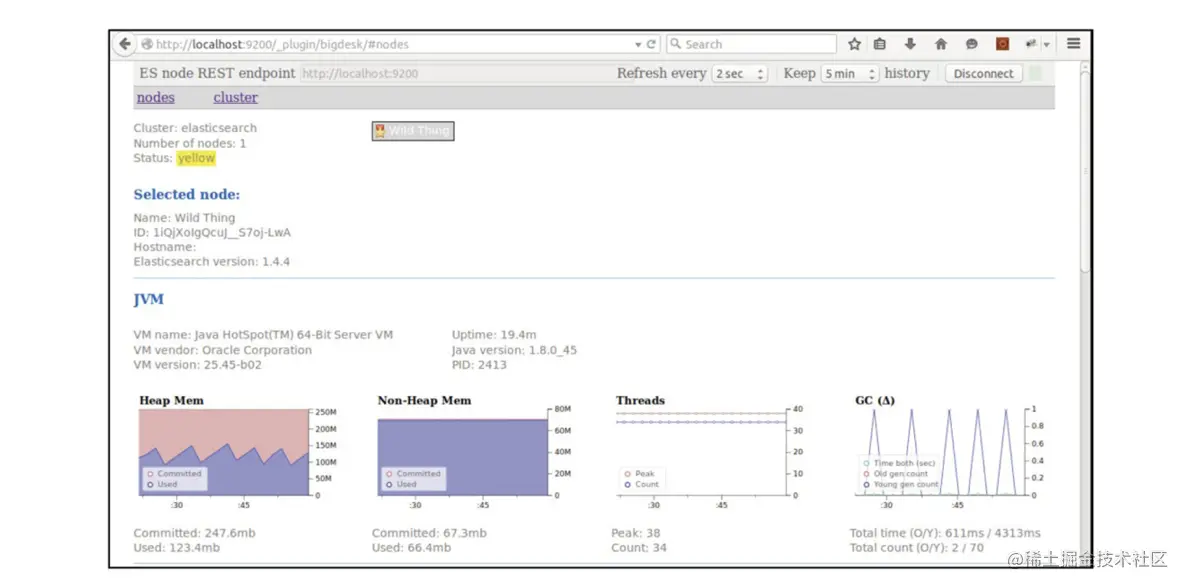
Task: Click the 'Name: Wild Thing' line
Action: click(x=185, y=218)
